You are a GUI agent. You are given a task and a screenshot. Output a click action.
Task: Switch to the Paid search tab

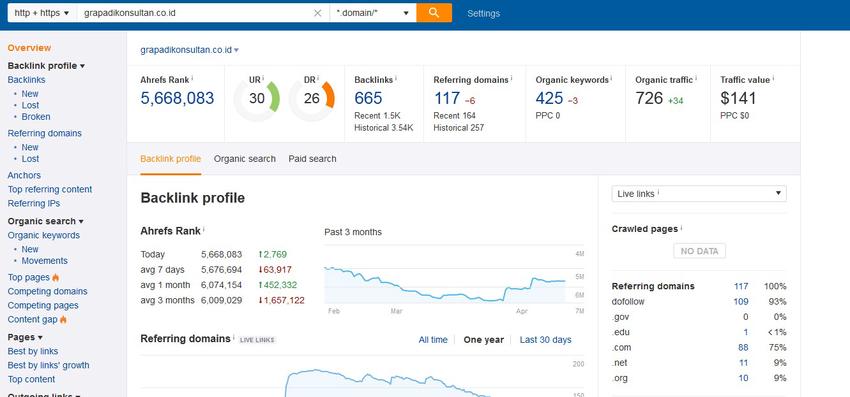312,159
